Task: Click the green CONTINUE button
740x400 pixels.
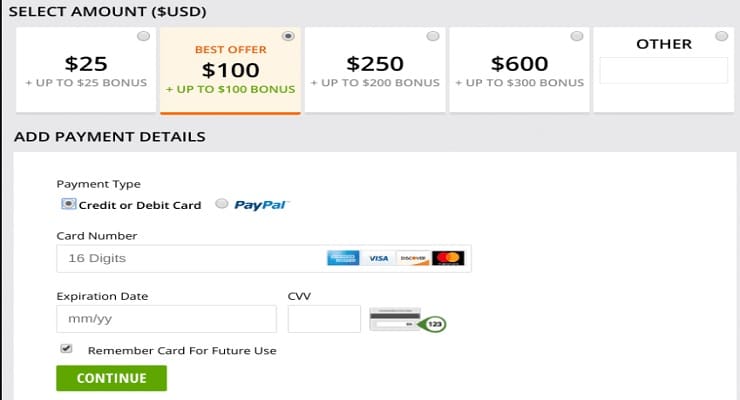Action: pyautogui.click(x=111, y=378)
